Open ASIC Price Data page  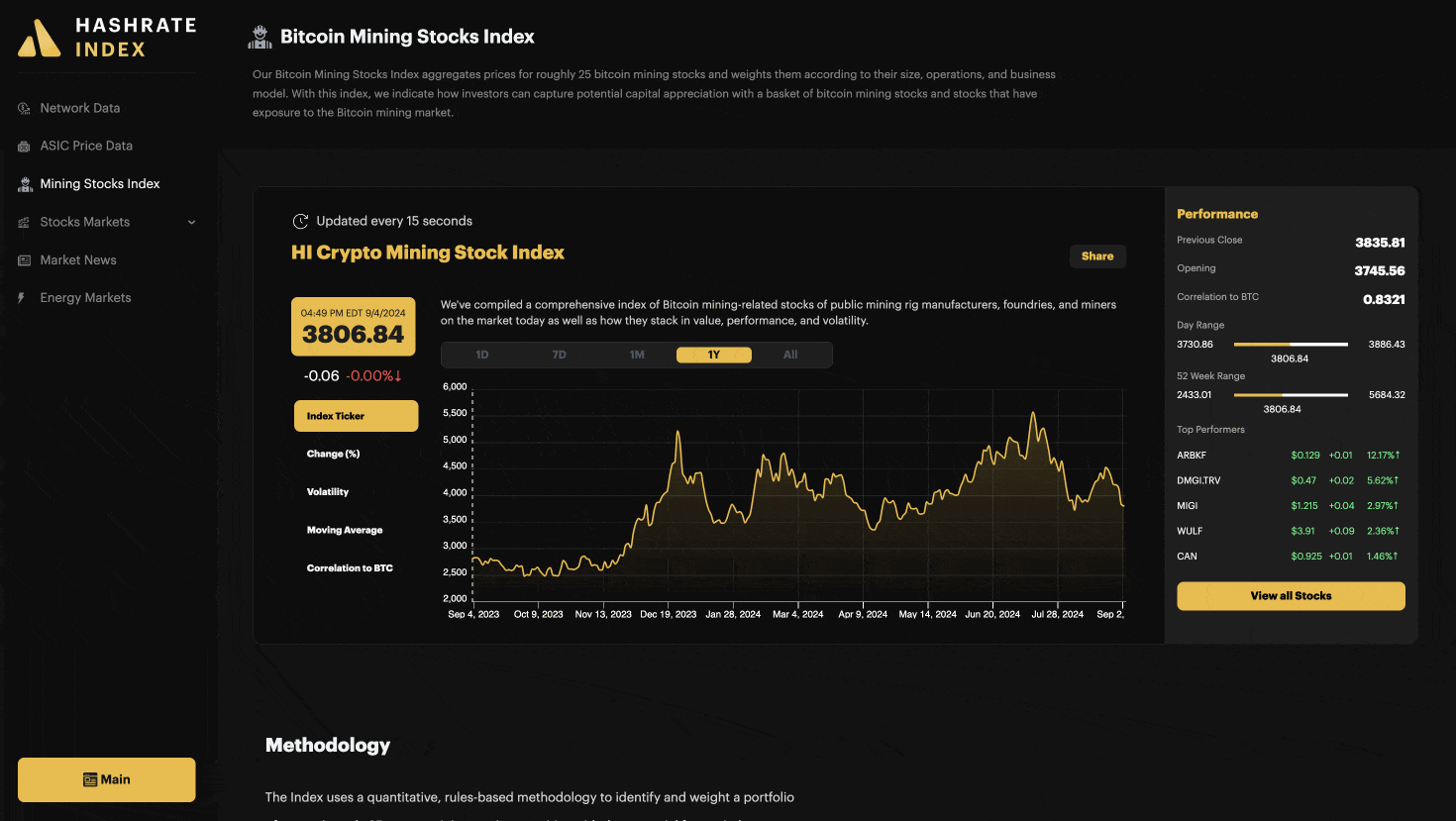tap(86, 146)
